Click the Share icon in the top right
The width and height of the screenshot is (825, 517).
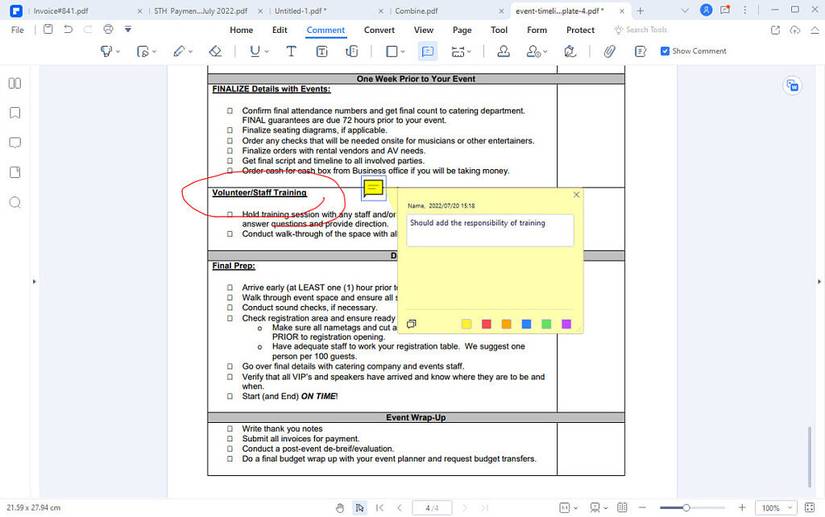tap(775, 30)
